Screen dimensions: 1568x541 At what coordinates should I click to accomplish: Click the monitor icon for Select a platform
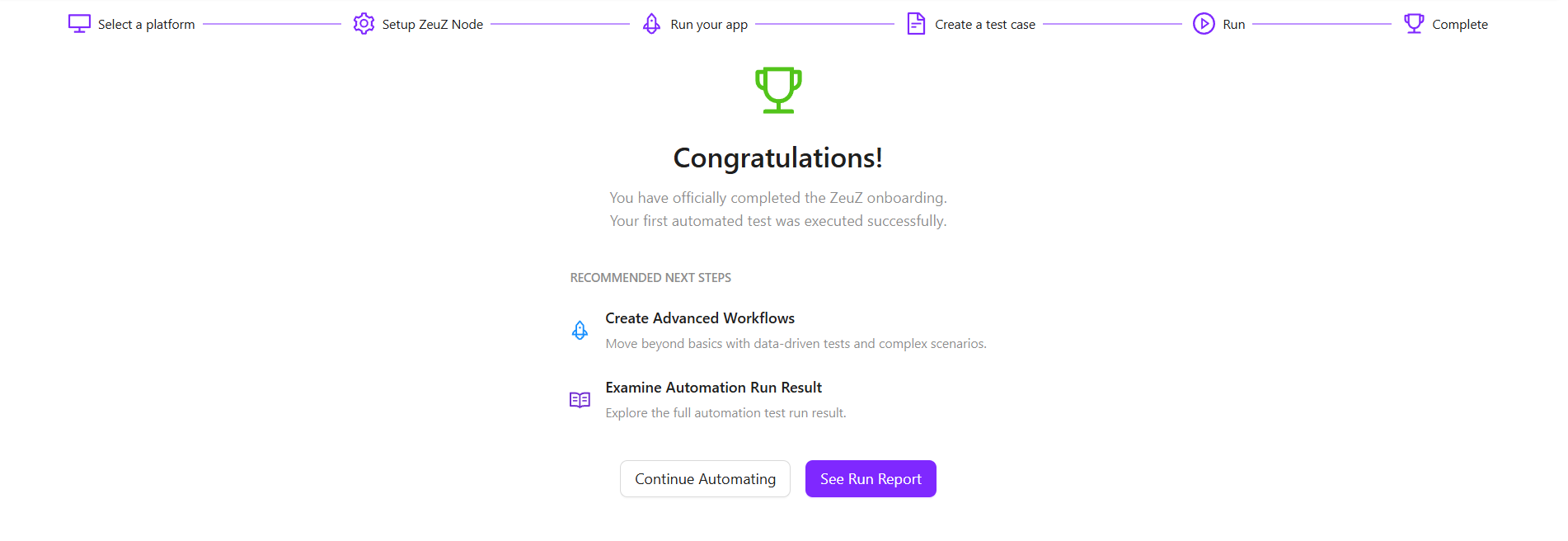(x=79, y=24)
